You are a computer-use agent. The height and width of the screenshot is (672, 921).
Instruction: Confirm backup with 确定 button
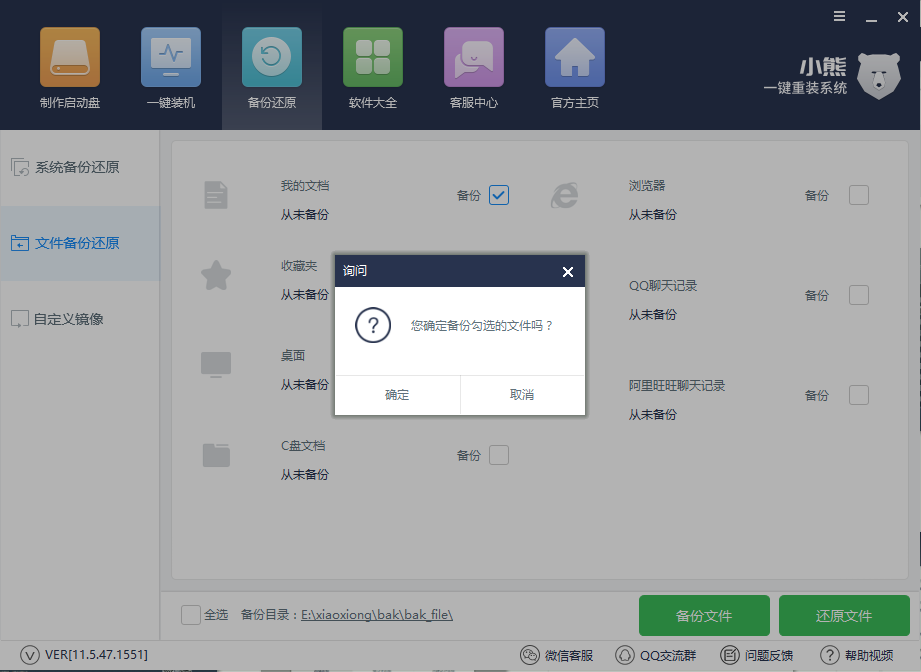397,395
